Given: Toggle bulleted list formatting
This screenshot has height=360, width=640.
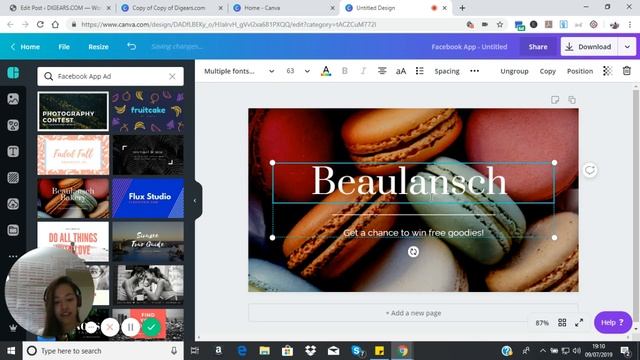Looking at the screenshot, I should (420, 71).
